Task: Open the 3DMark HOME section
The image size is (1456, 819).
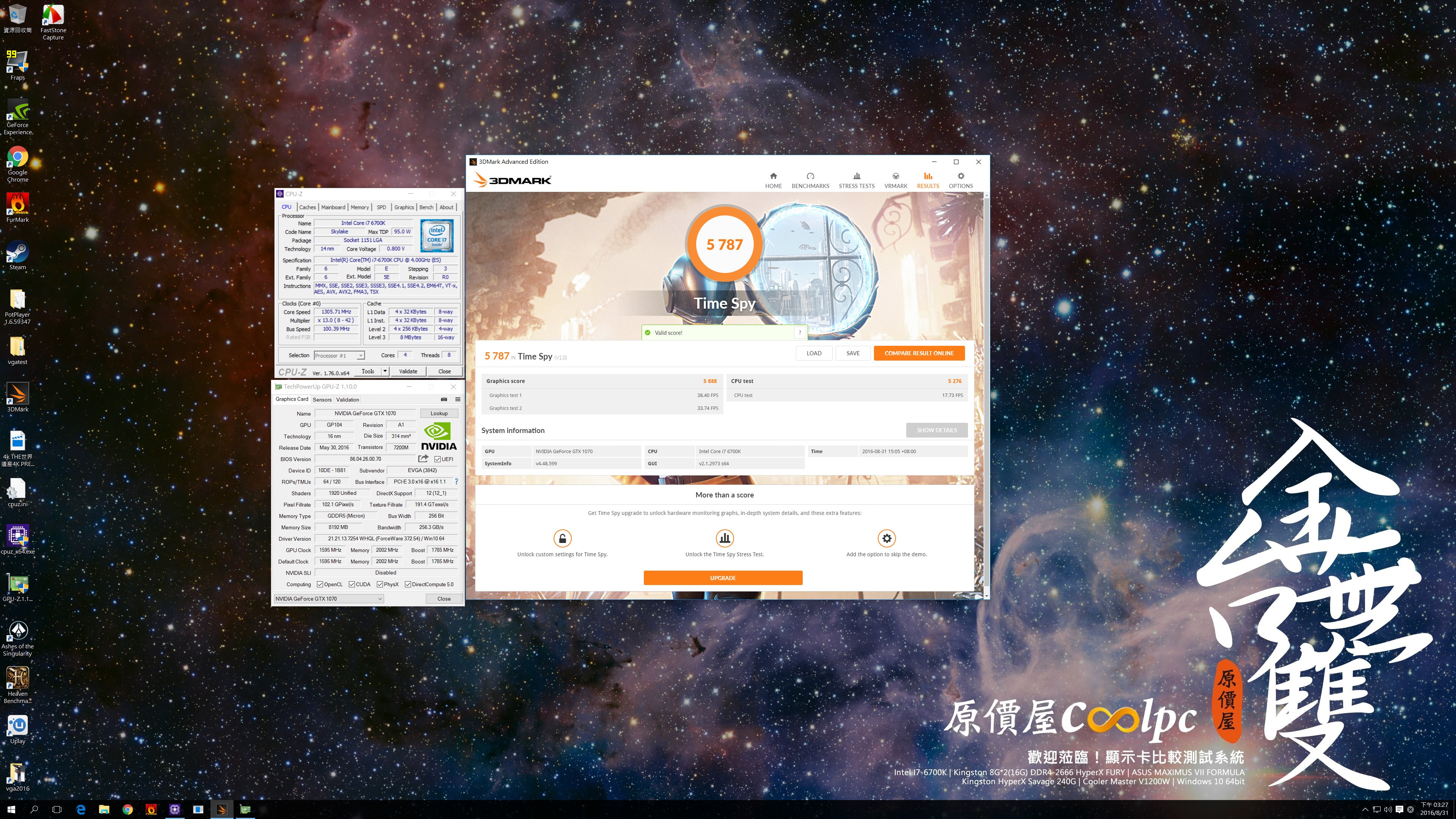Action: [773, 180]
